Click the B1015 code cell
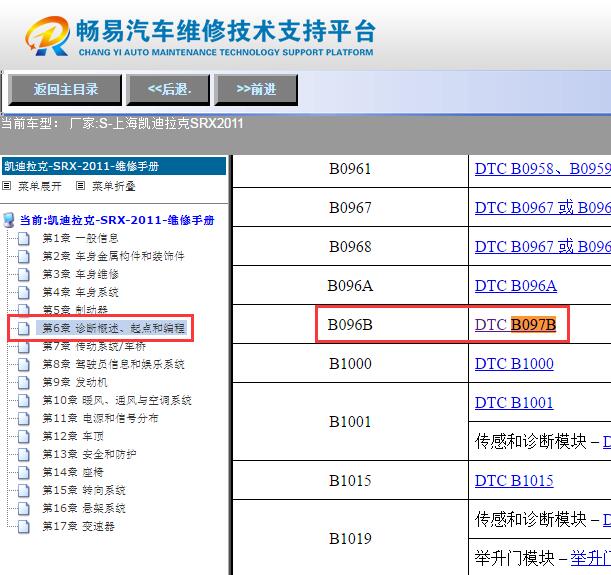 [x=350, y=480]
